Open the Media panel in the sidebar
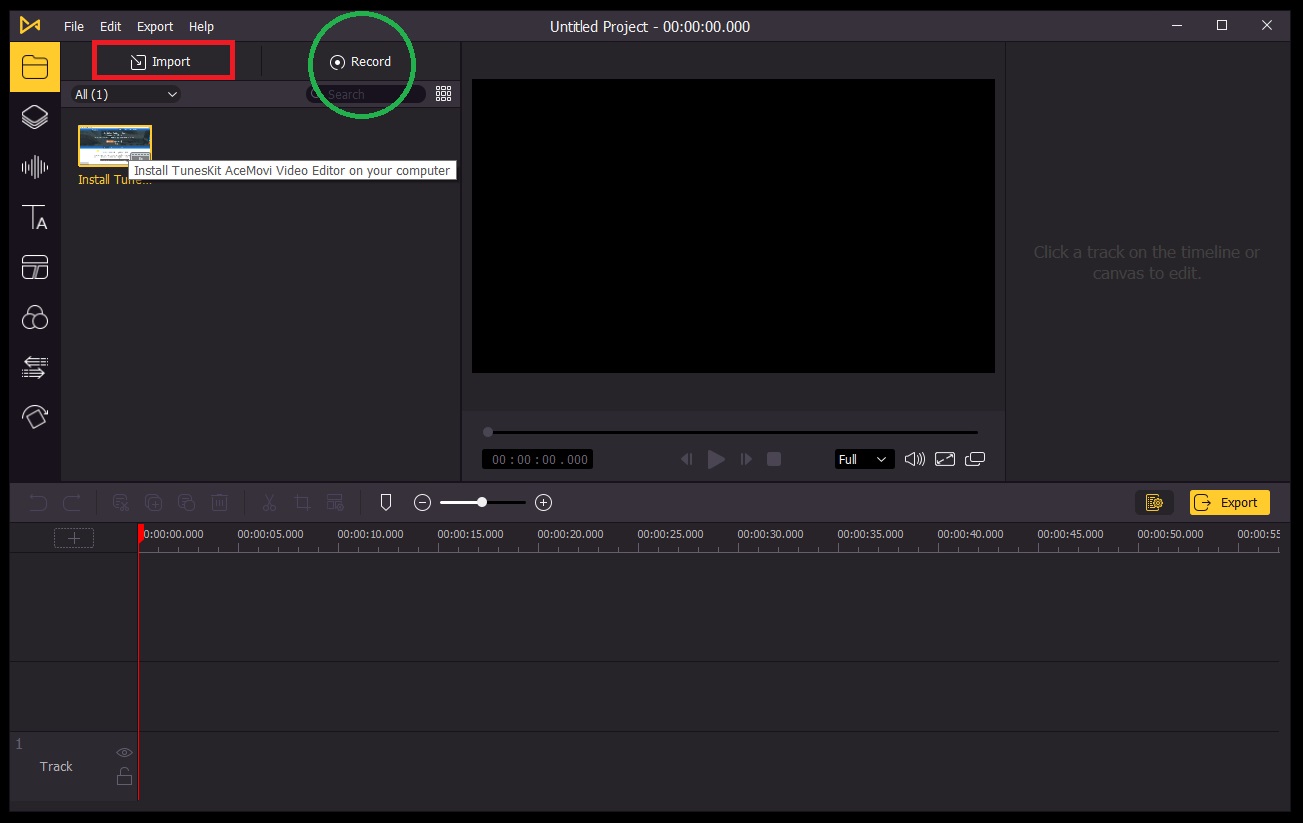This screenshot has width=1303, height=823. pyautogui.click(x=35, y=67)
